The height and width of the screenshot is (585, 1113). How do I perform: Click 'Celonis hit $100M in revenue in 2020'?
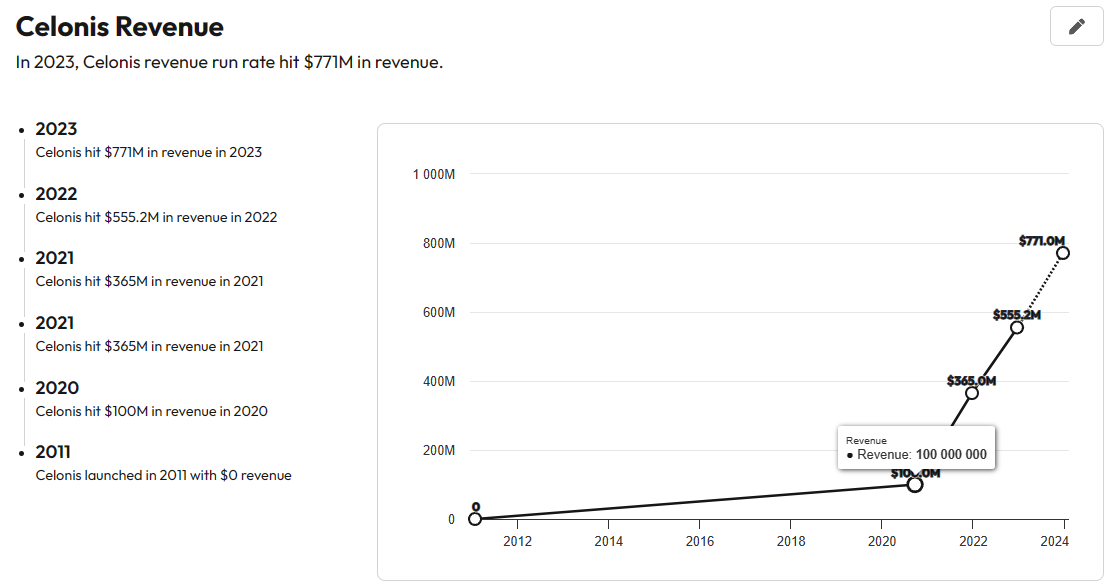[x=151, y=411]
